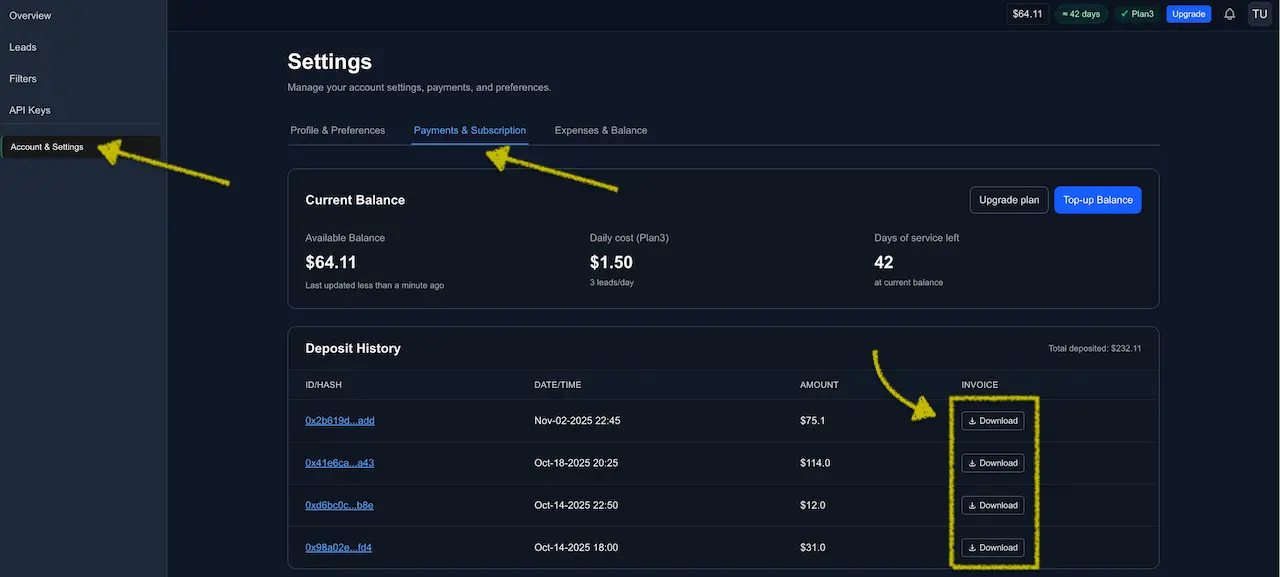Open the Expenses & Balance tab
Viewport: 1280px width, 577px height.
[x=599, y=130]
